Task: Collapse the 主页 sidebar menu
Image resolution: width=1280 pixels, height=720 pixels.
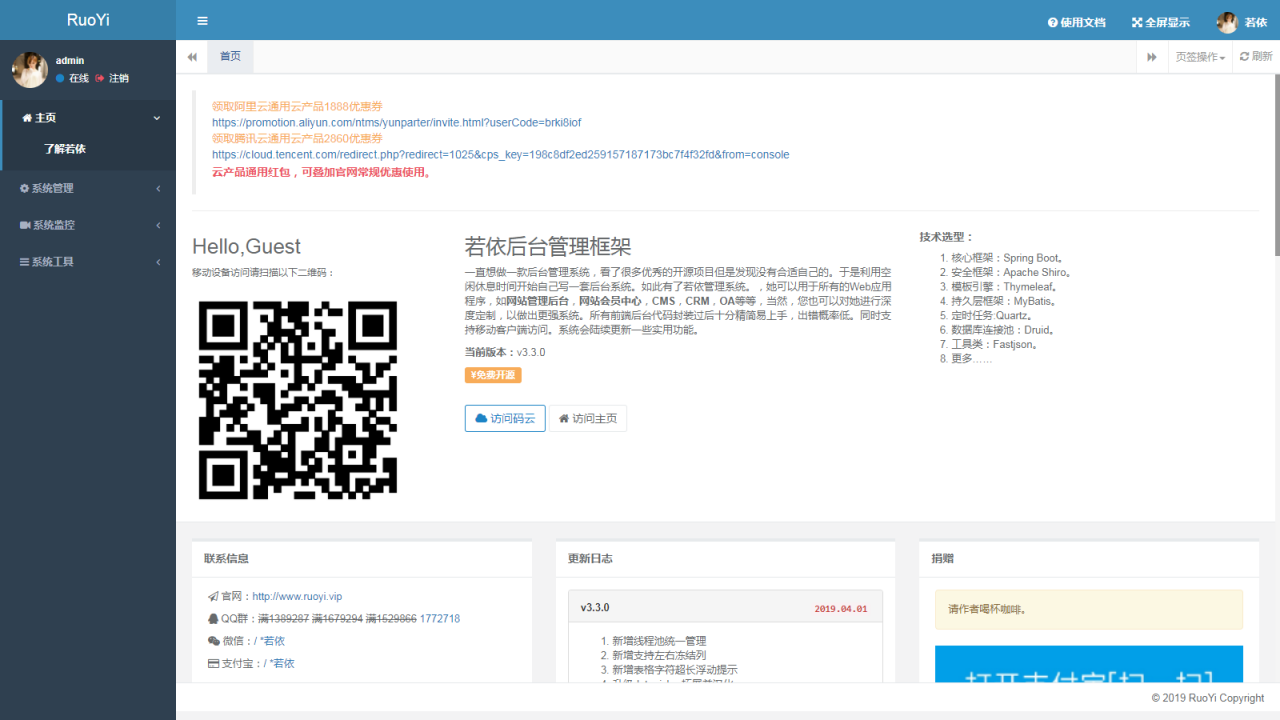Action: pos(88,118)
